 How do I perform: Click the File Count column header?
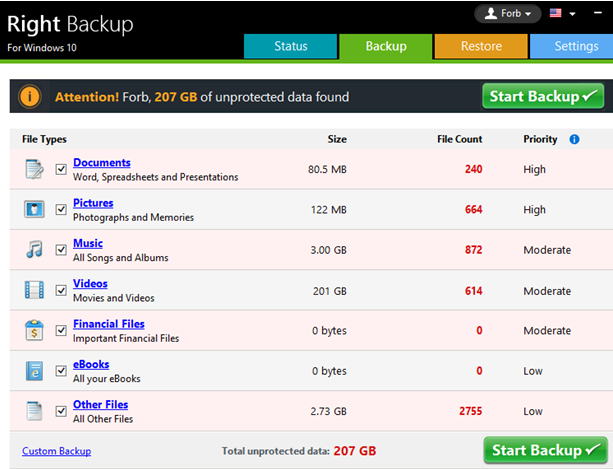coord(459,139)
